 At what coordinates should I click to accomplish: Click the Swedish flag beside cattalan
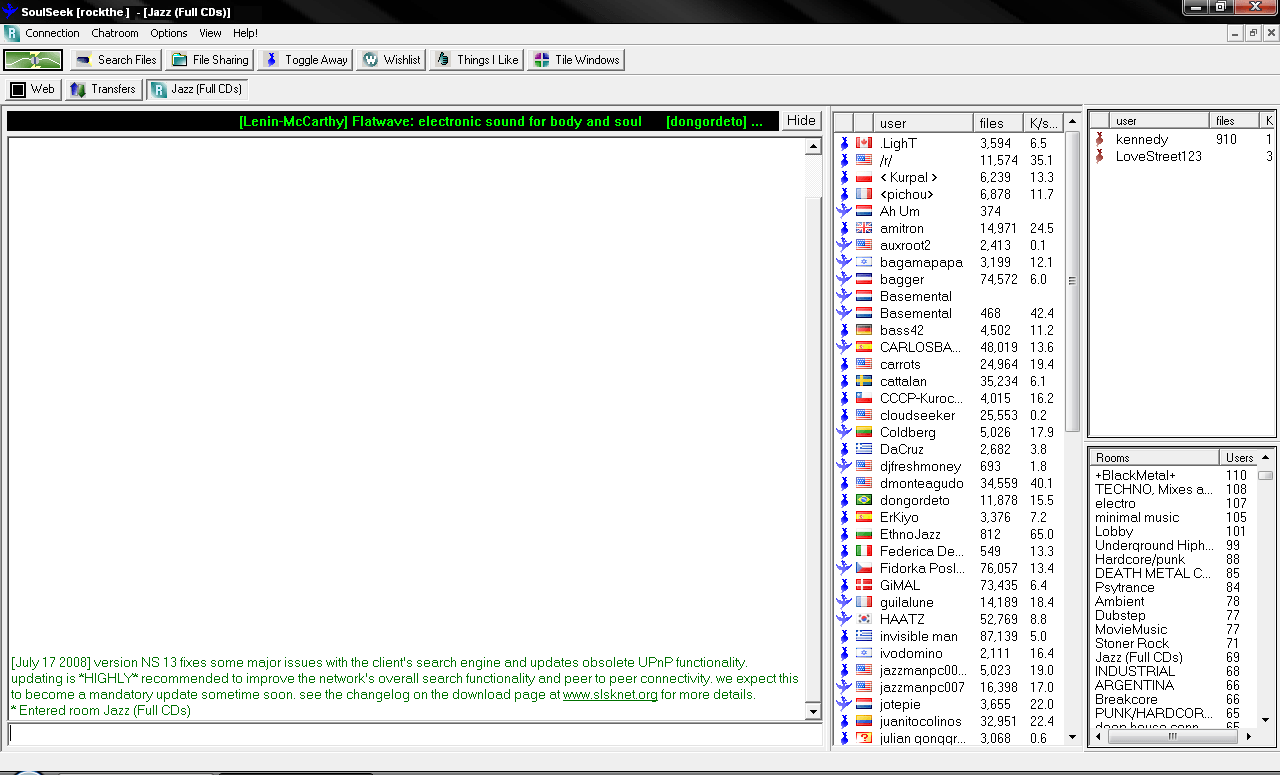(x=864, y=381)
